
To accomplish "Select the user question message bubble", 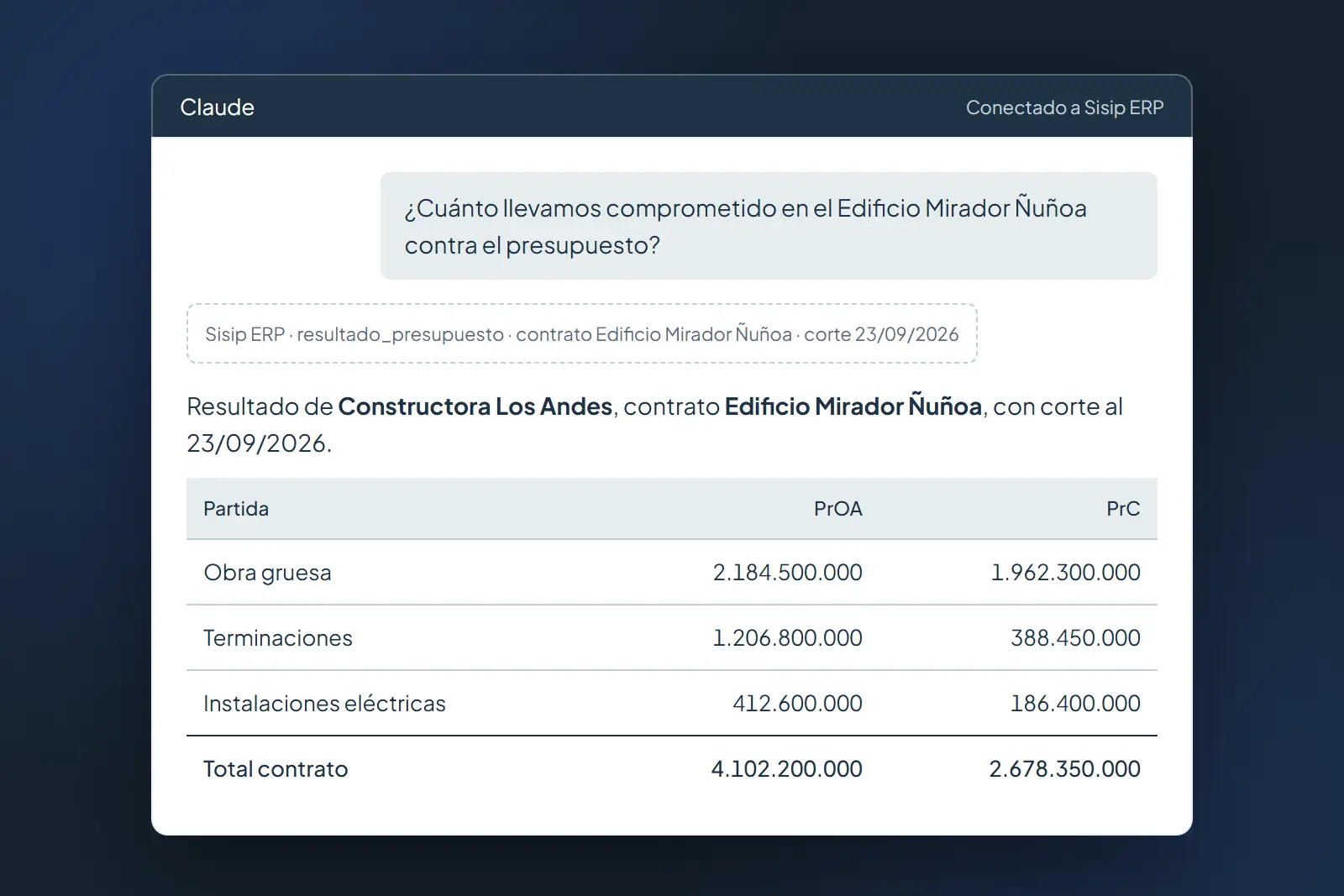I will [769, 226].
